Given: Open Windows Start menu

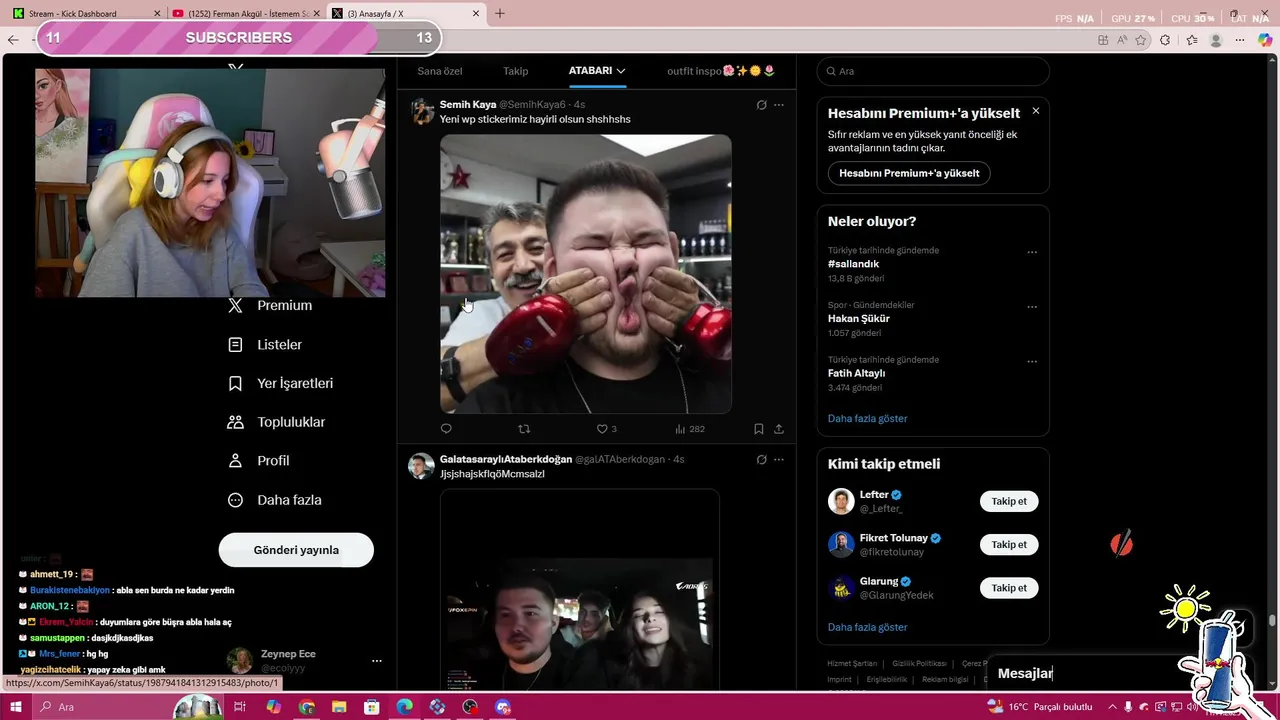Looking at the screenshot, I should (15, 707).
